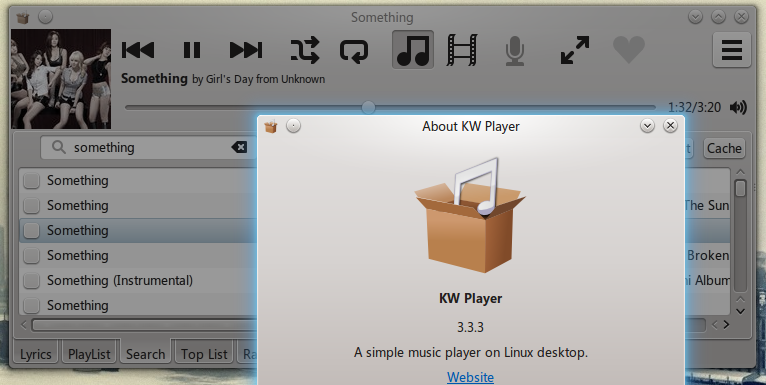The width and height of the screenshot is (766, 385).
Task: Close the main Something window
Action: [741, 17]
